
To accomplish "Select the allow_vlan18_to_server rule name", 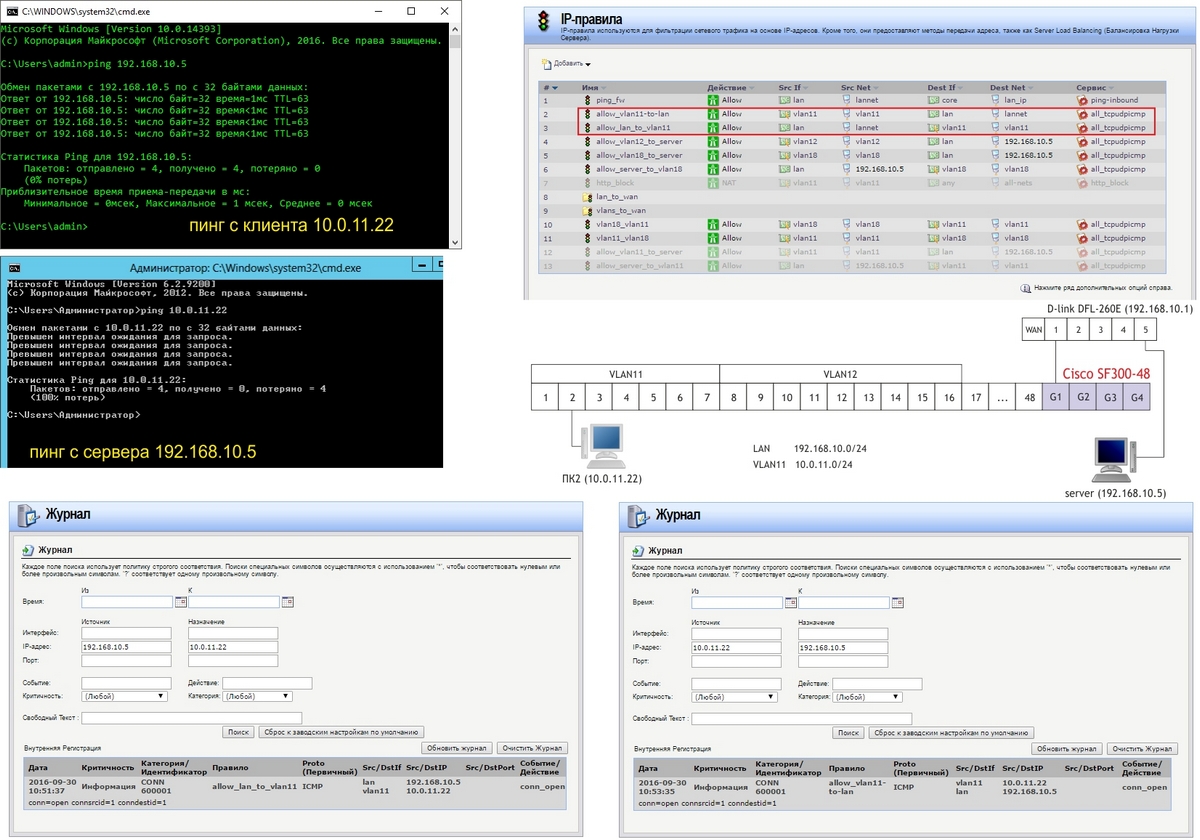I will [639, 156].
